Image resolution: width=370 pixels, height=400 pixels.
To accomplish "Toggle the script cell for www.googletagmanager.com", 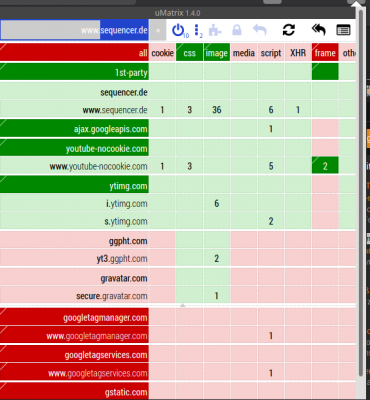I will click(x=271, y=336).
